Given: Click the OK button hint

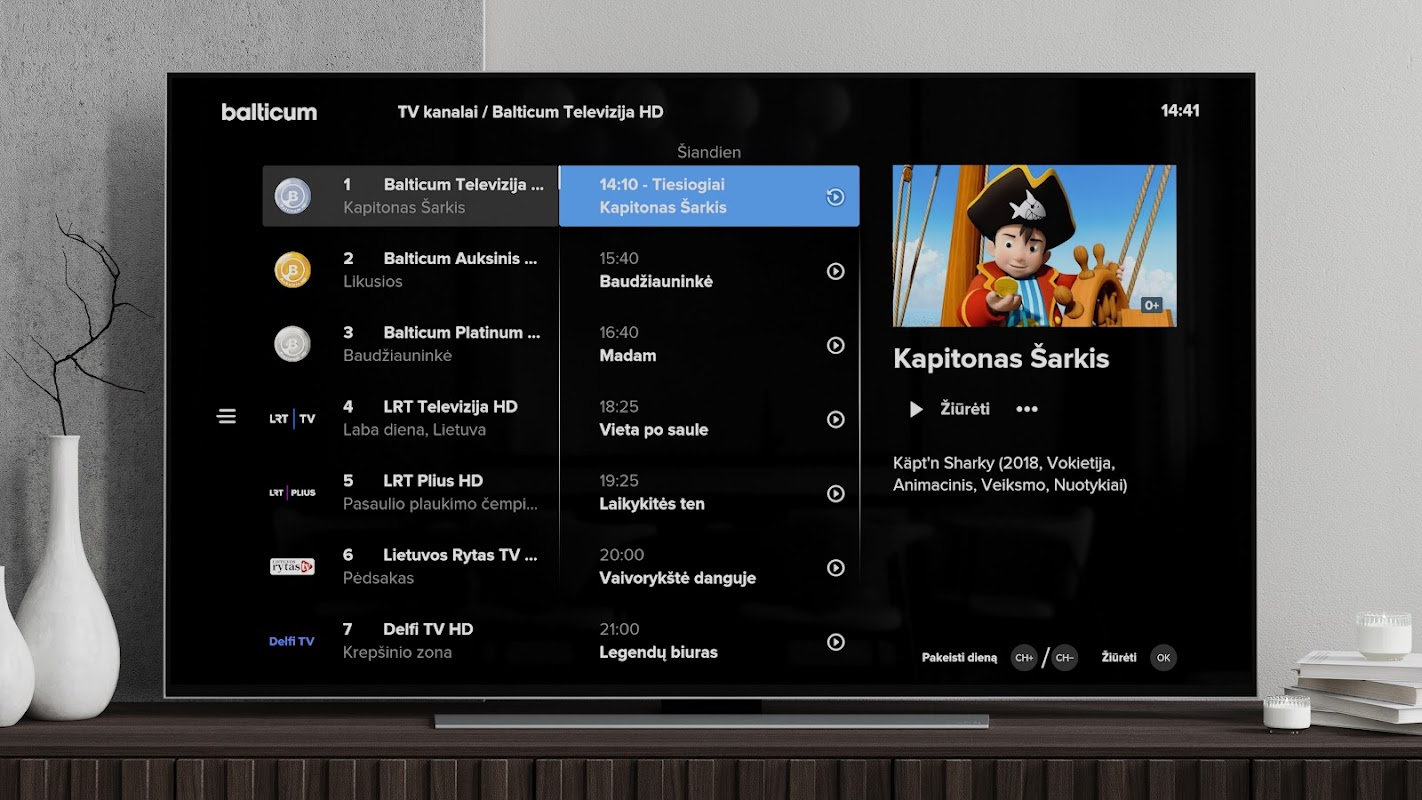Looking at the screenshot, I should click(x=1163, y=658).
